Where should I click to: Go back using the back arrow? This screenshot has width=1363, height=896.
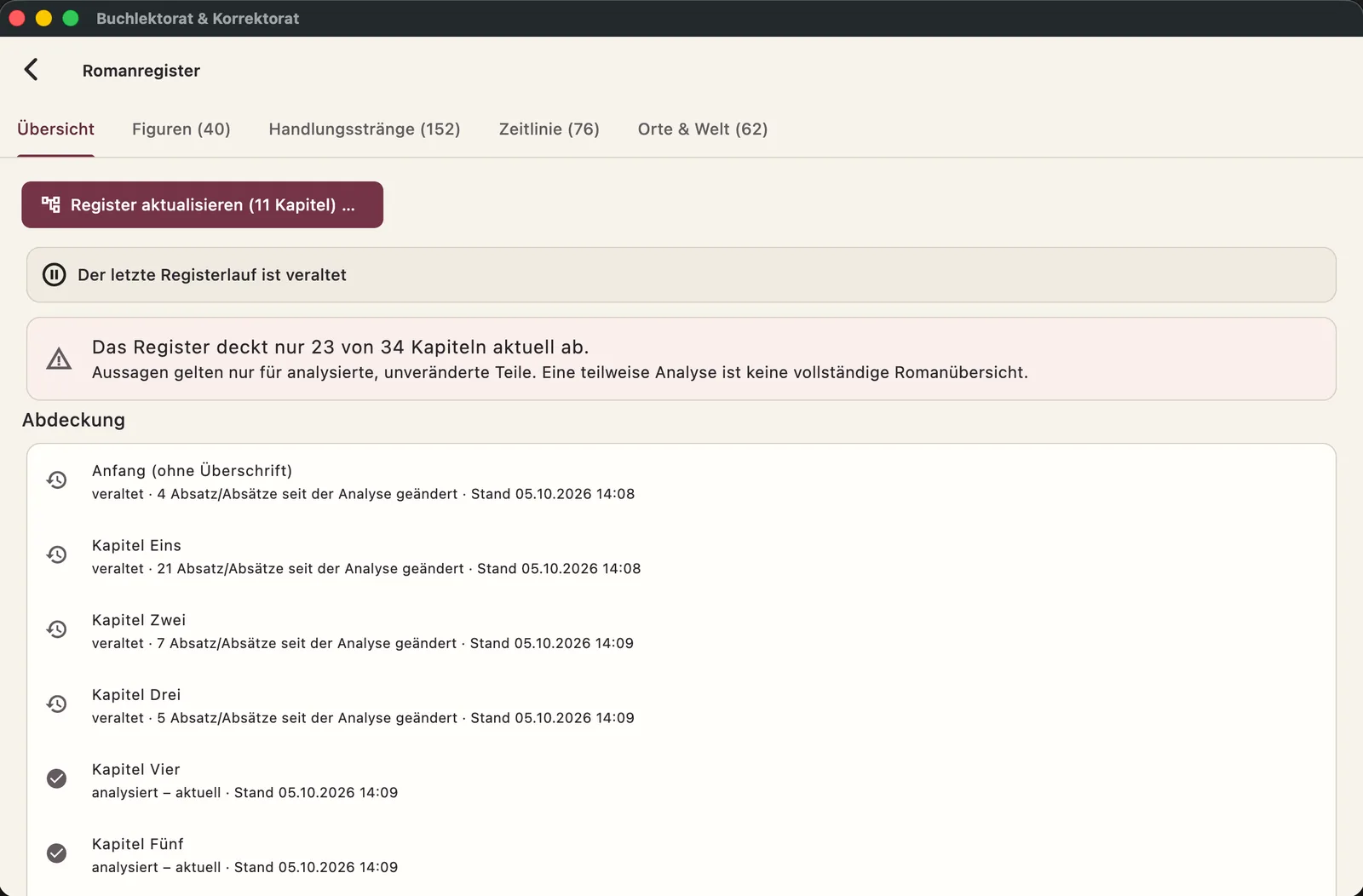32,70
